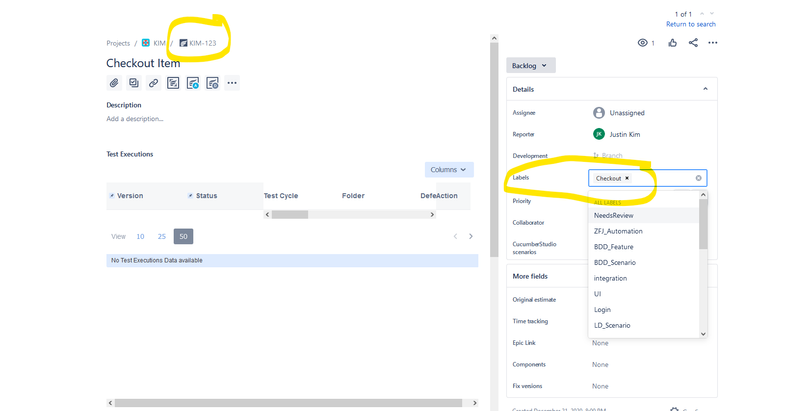Sort by the Status column header
785x411 pixels.
pyautogui.click(x=207, y=196)
